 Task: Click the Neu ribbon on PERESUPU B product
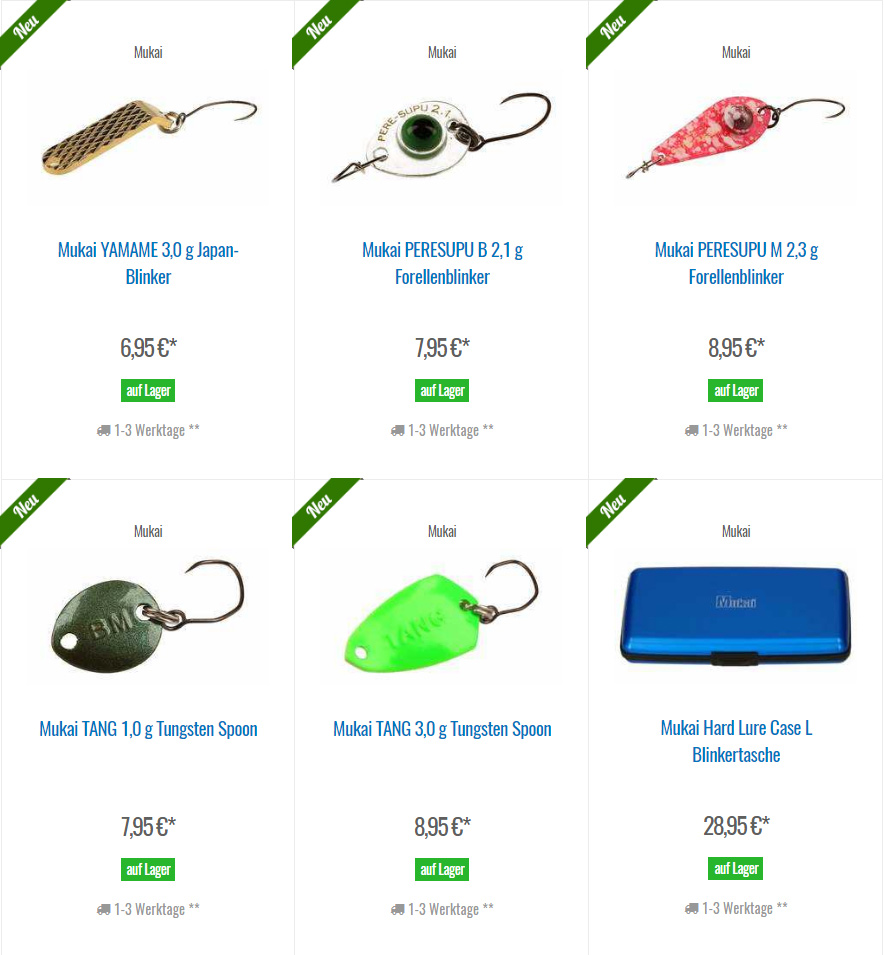point(320,27)
